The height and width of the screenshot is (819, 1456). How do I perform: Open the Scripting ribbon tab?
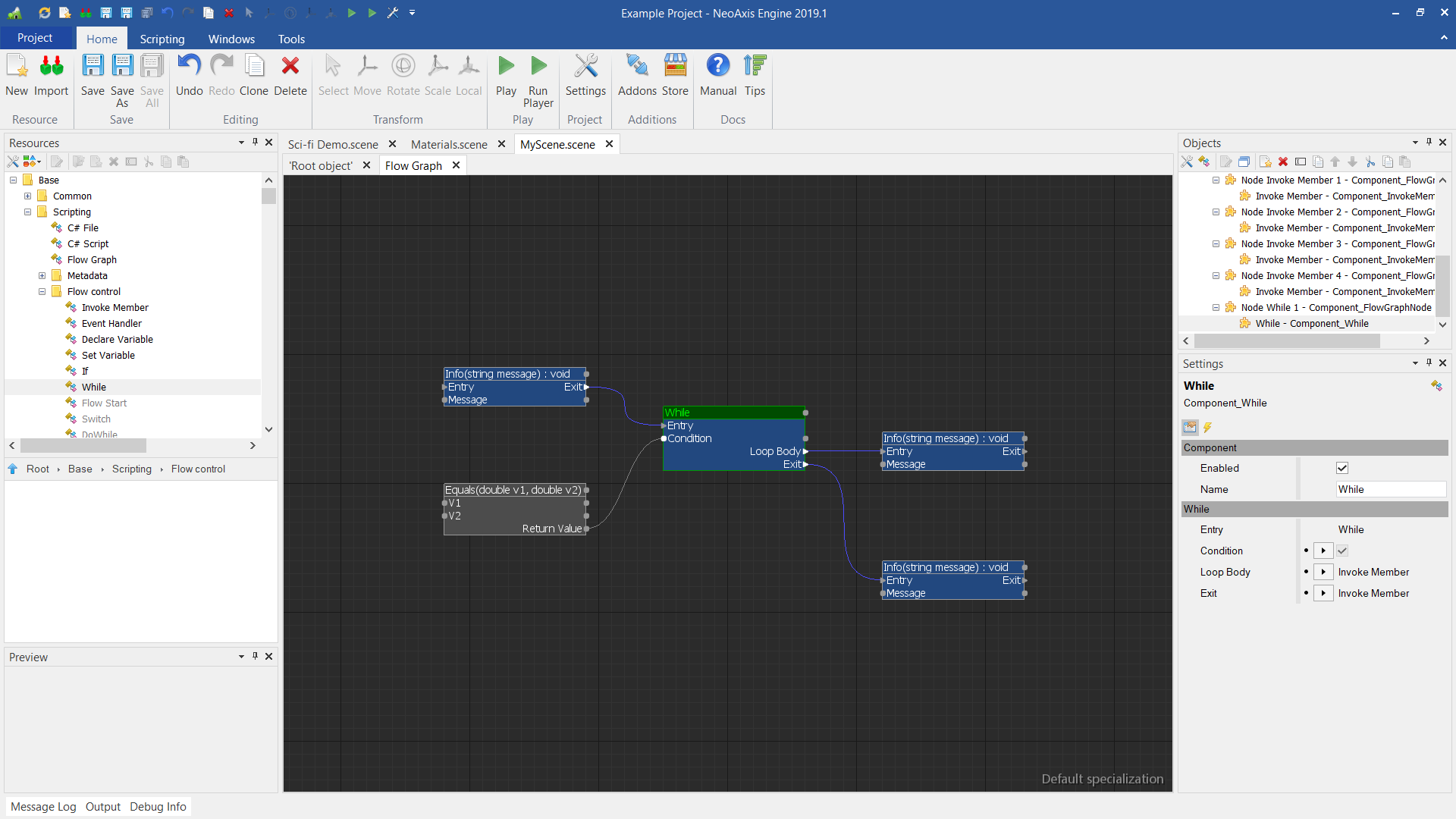162,39
